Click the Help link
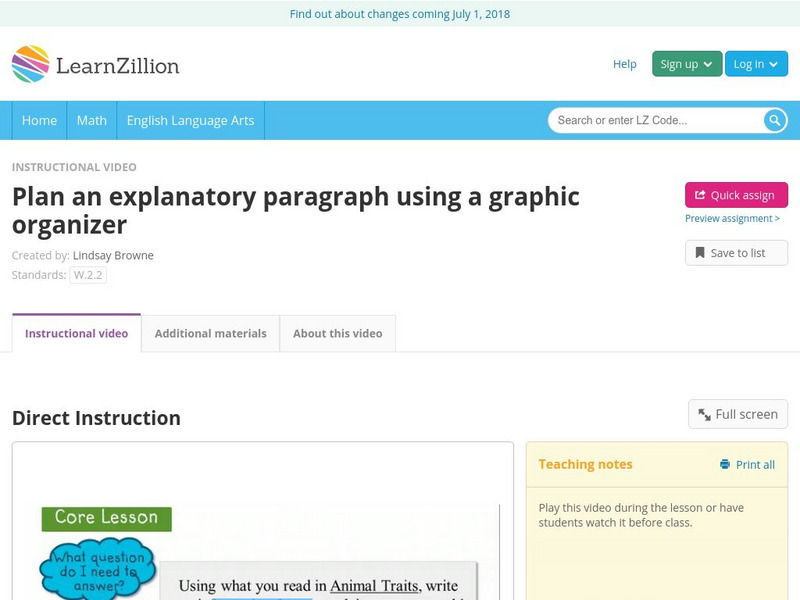This screenshot has width=800, height=600. tap(624, 64)
